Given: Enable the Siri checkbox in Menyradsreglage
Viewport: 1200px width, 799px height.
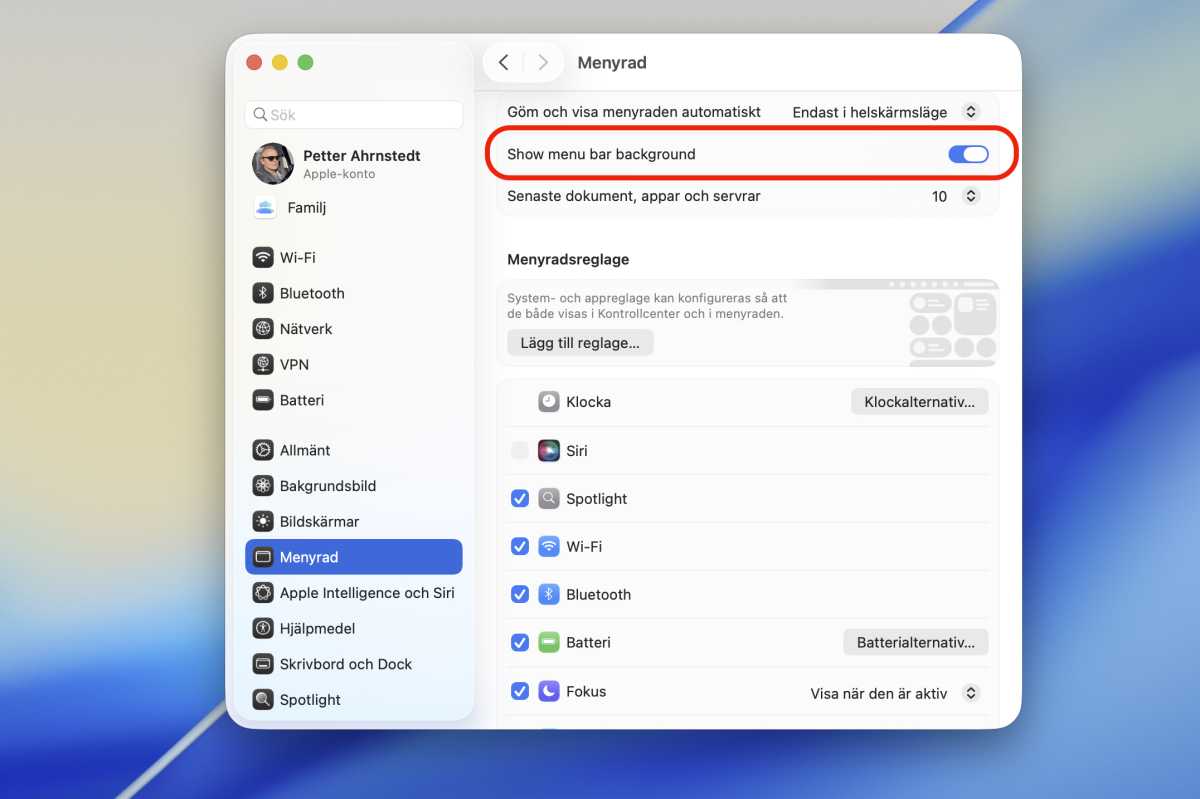Looking at the screenshot, I should 519,450.
